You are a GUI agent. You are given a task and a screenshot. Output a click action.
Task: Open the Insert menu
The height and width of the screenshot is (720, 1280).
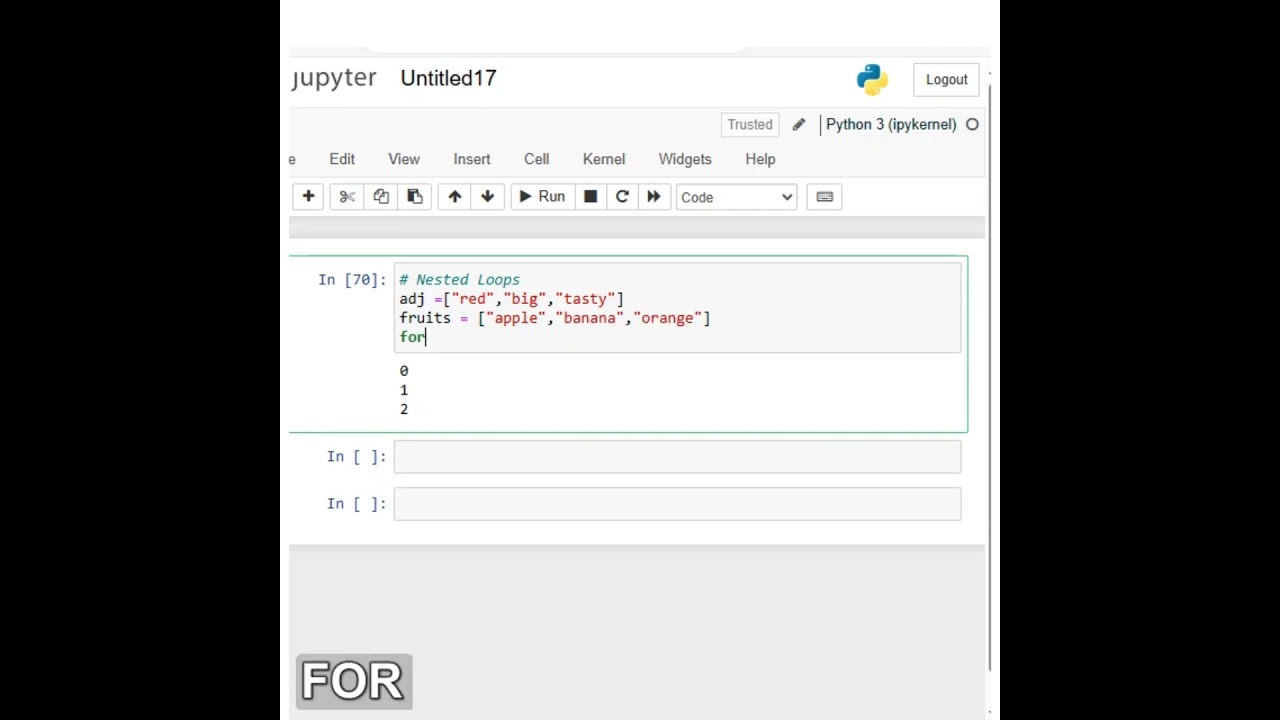pyautogui.click(x=472, y=159)
